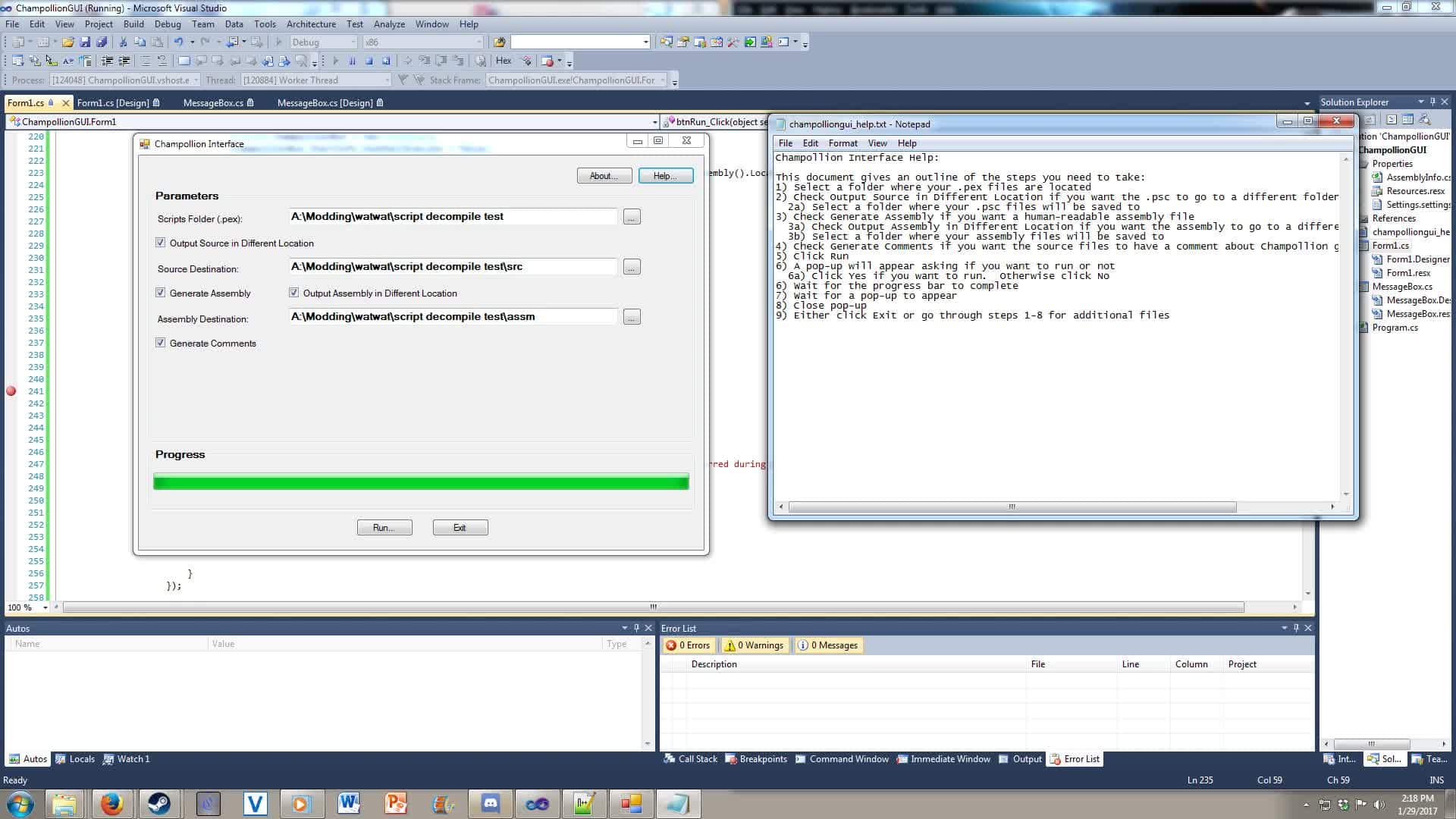Uncheck the Generate Assembly checkbox

tap(160, 293)
